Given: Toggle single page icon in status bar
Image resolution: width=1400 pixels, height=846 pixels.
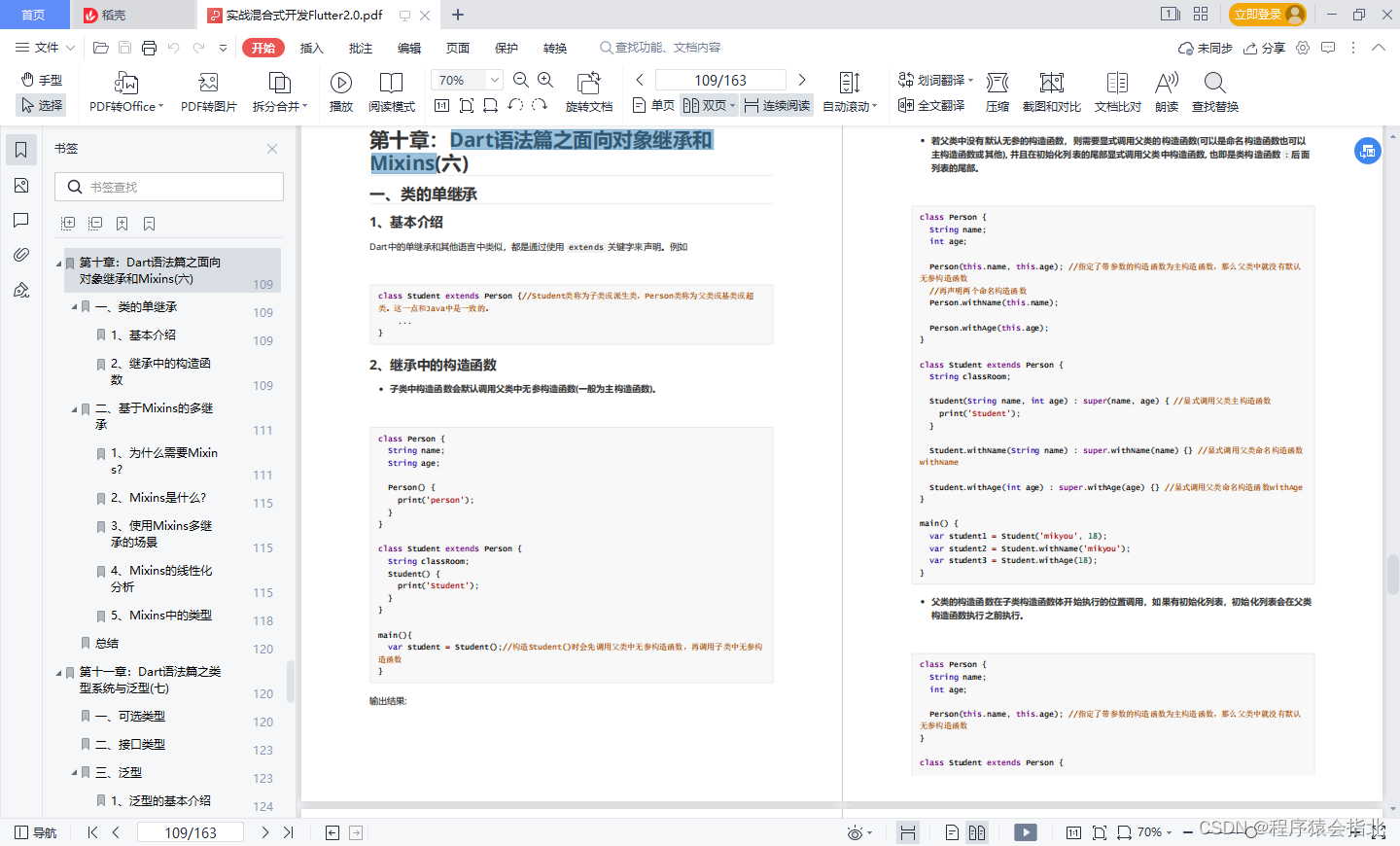Looking at the screenshot, I should 952,832.
